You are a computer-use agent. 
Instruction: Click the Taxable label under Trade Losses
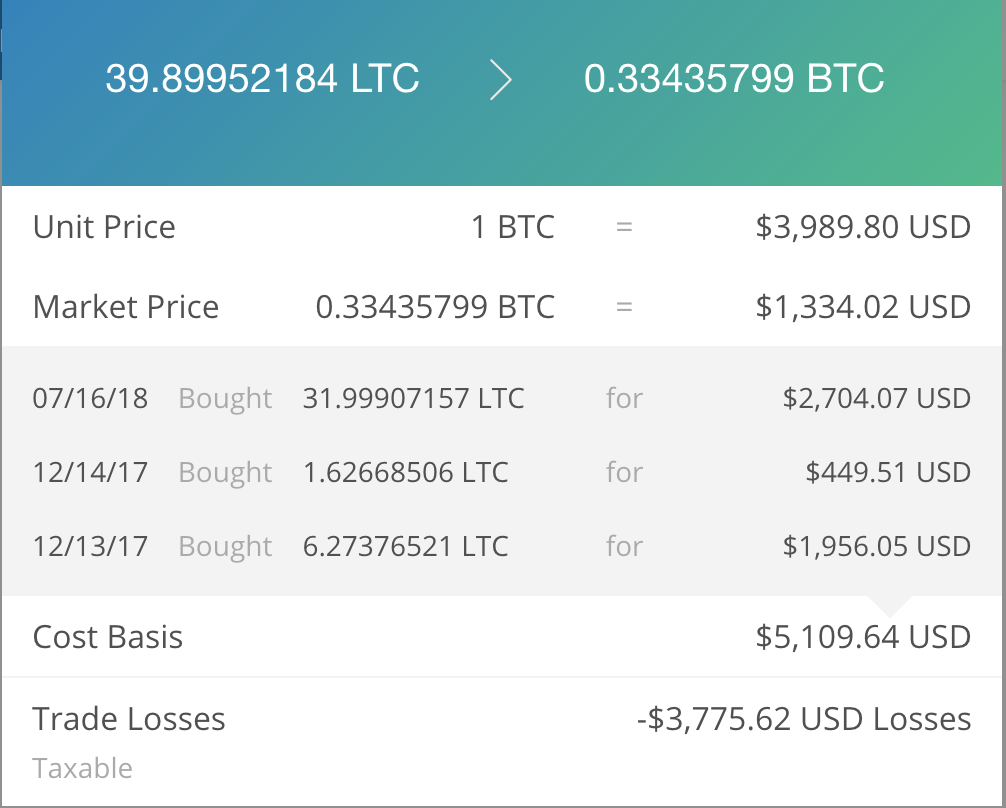[82, 768]
